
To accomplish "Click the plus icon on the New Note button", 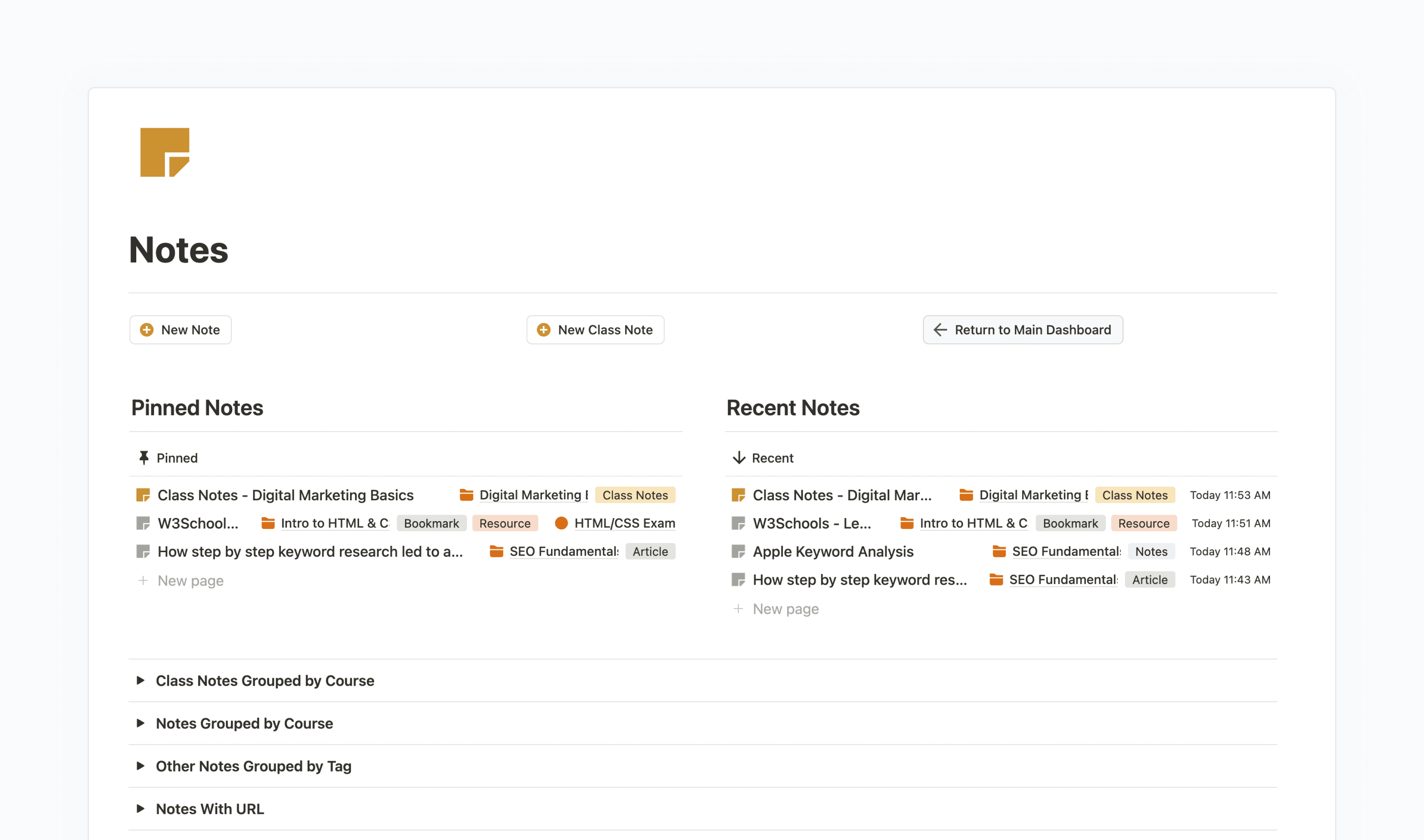I will coord(146,330).
